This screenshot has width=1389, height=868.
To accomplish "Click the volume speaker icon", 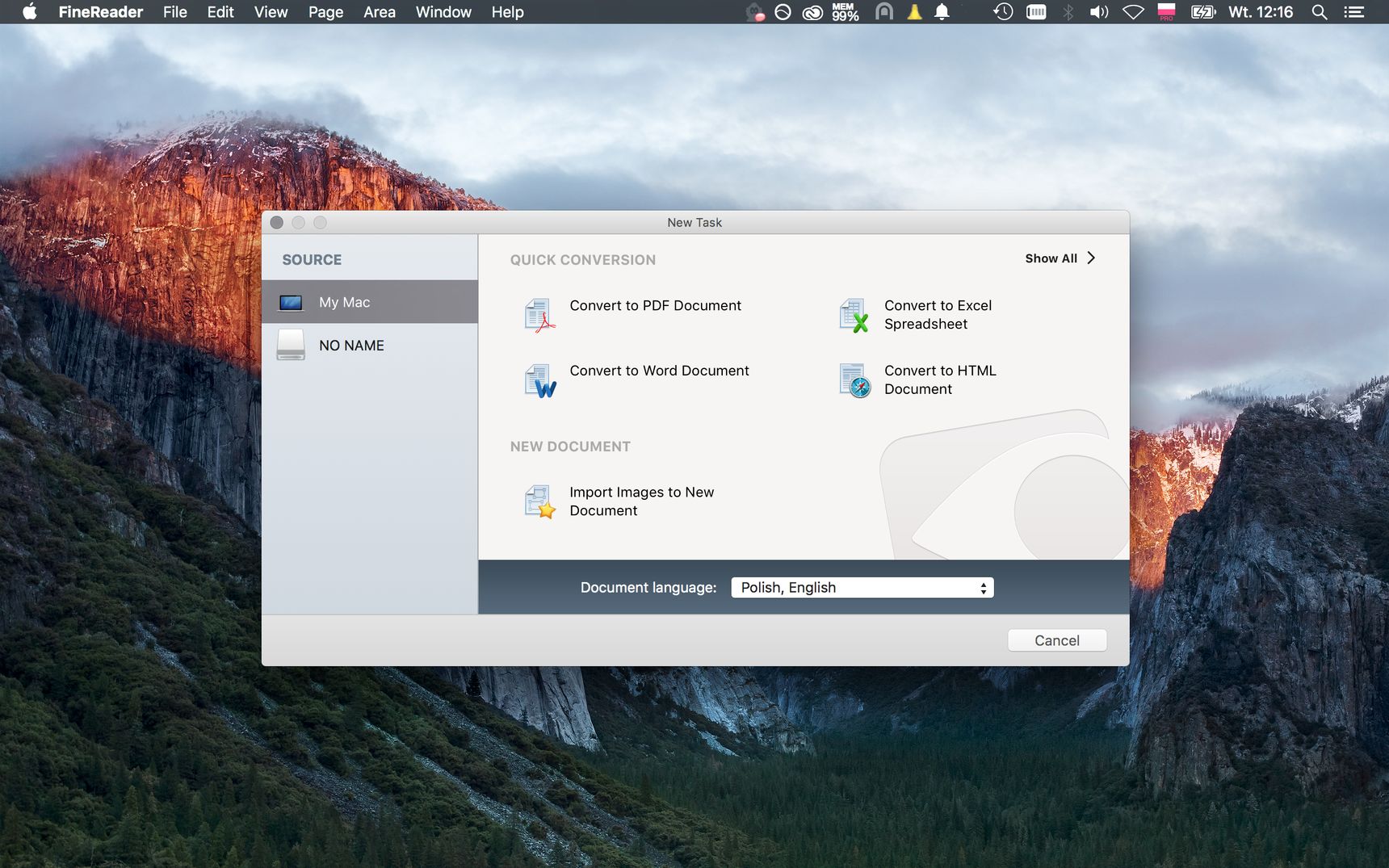I will 1099,12.
